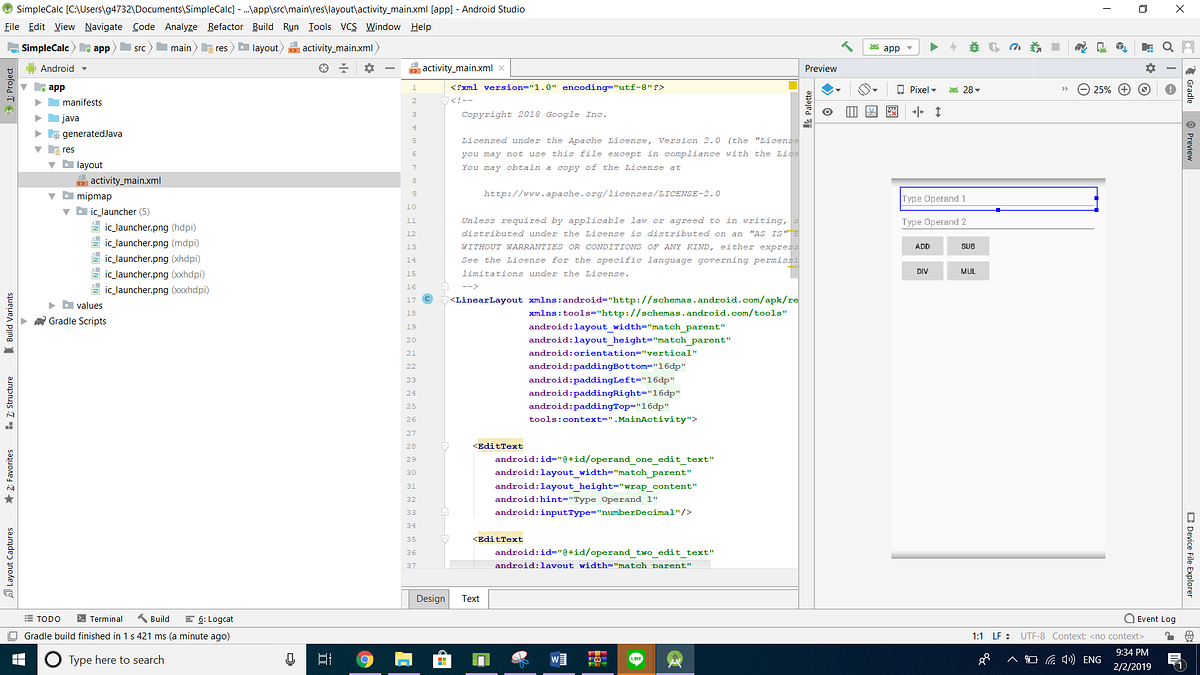The image size is (1200, 675).
Task: Click the Windows taskbar search box
Action: point(170,659)
